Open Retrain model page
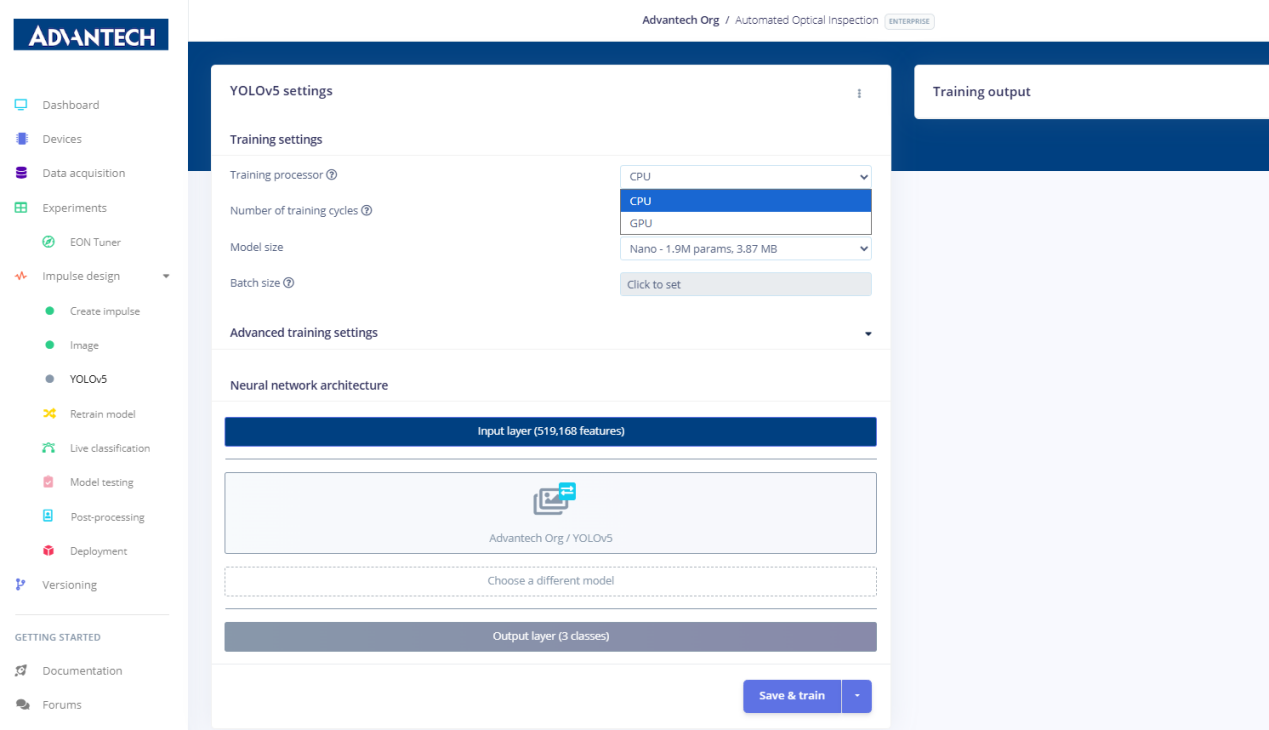Viewport: 1269px width, 730px height. [103, 414]
